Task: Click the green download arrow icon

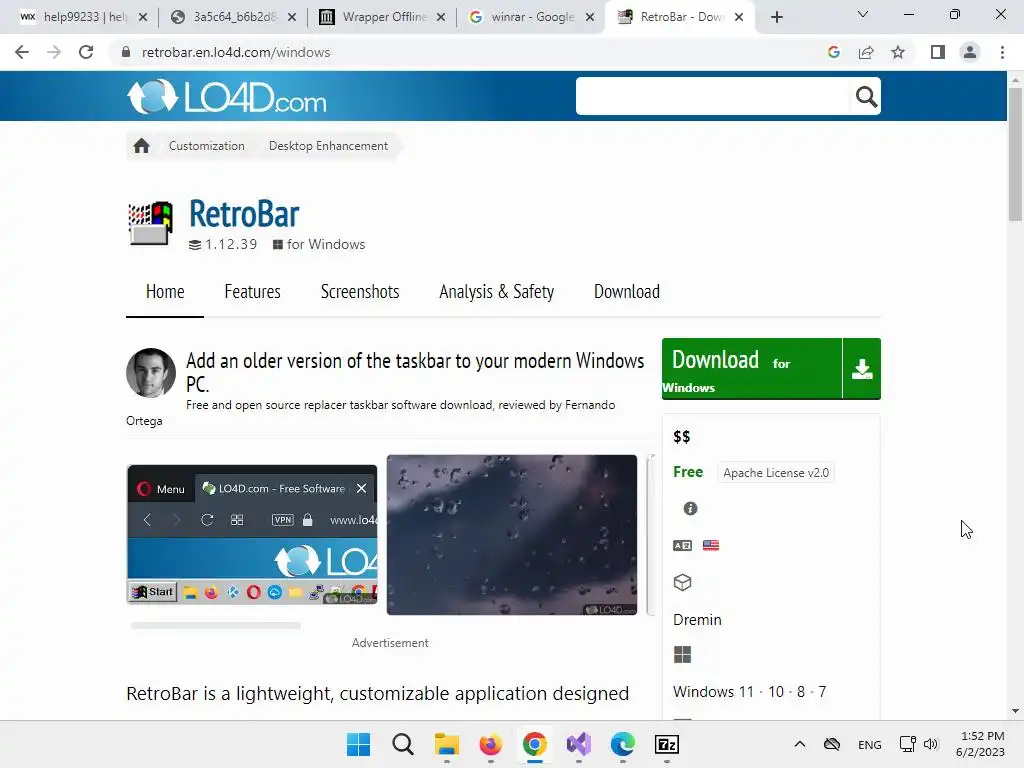Action: [x=862, y=369]
